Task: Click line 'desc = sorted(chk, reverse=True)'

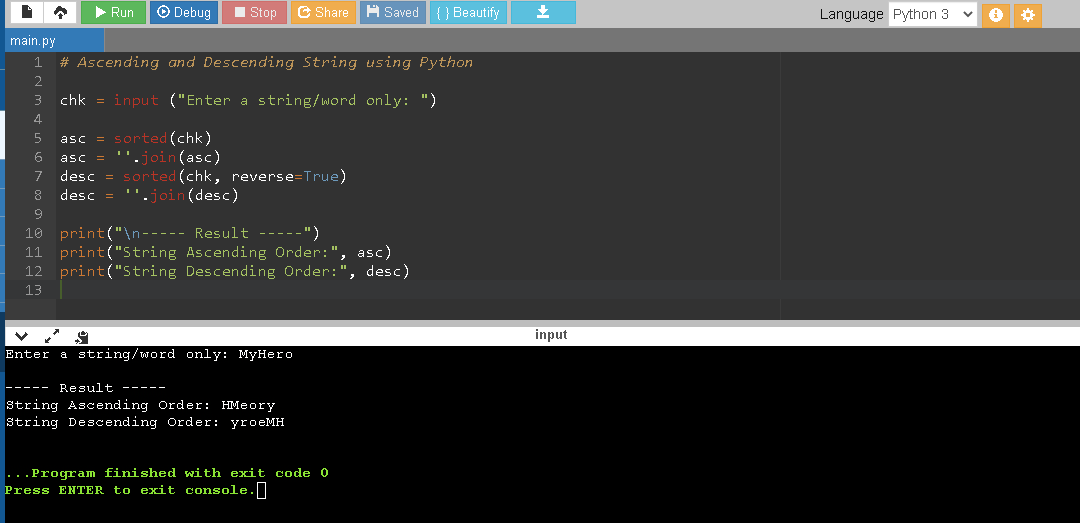Action: pos(203,176)
